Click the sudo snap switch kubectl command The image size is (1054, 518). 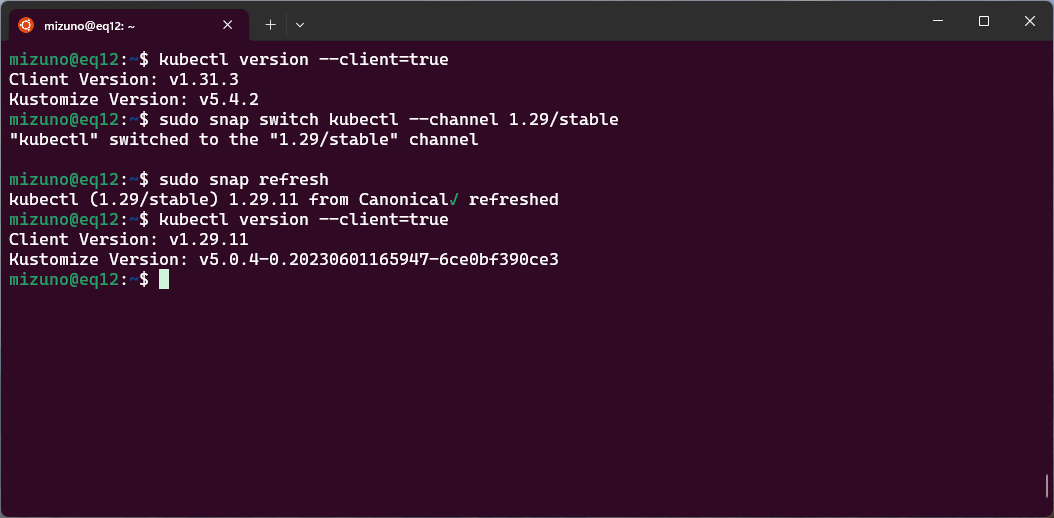pyautogui.click(x=389, y=120)
